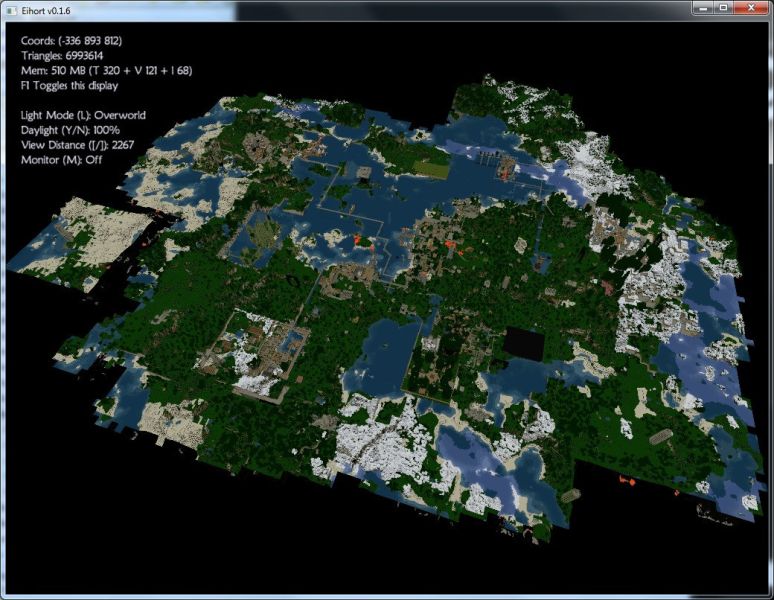The height and width of the screenshot is (600, 774).
Task: Click the Eihort v0.1.6 title text
Action: (x=49, y=9)
